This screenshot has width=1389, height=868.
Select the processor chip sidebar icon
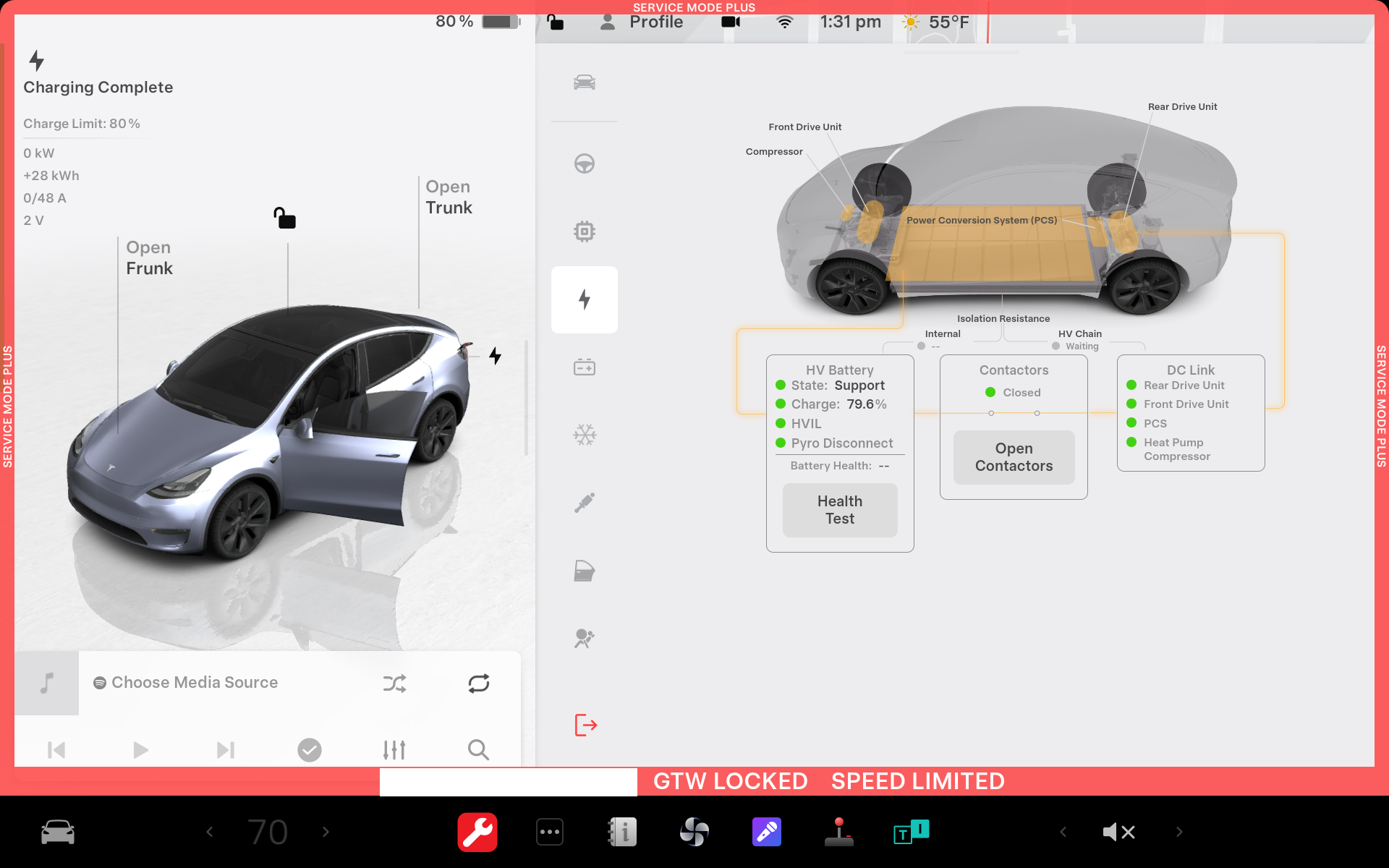pyautogui.click(x=585, y=231)
